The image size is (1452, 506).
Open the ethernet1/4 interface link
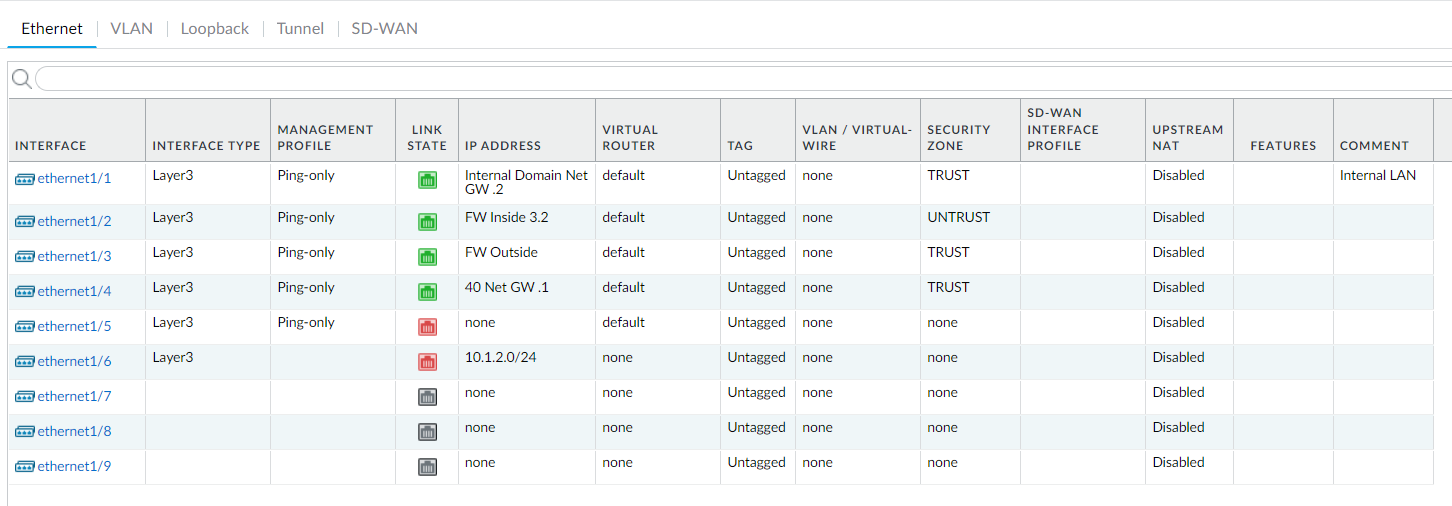(x=74, y=291)
